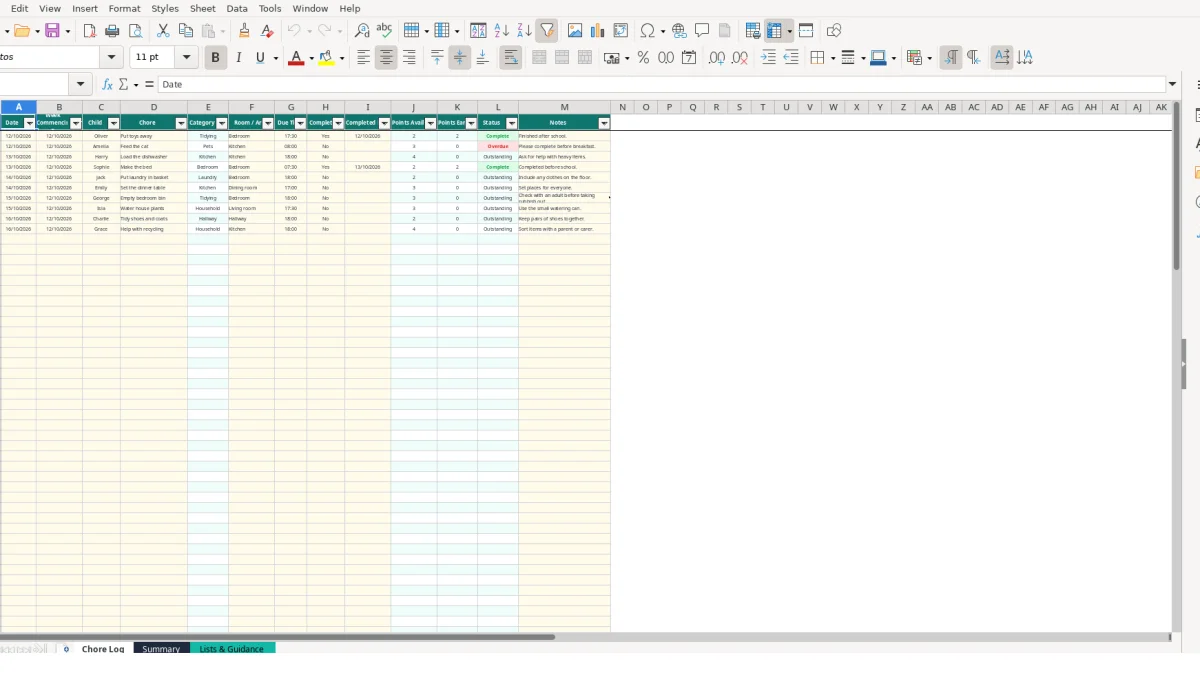The width and height of the screenshot is (1200, 675).
Task: Apply the blue border color swatch
Action: tap(877, 59)
